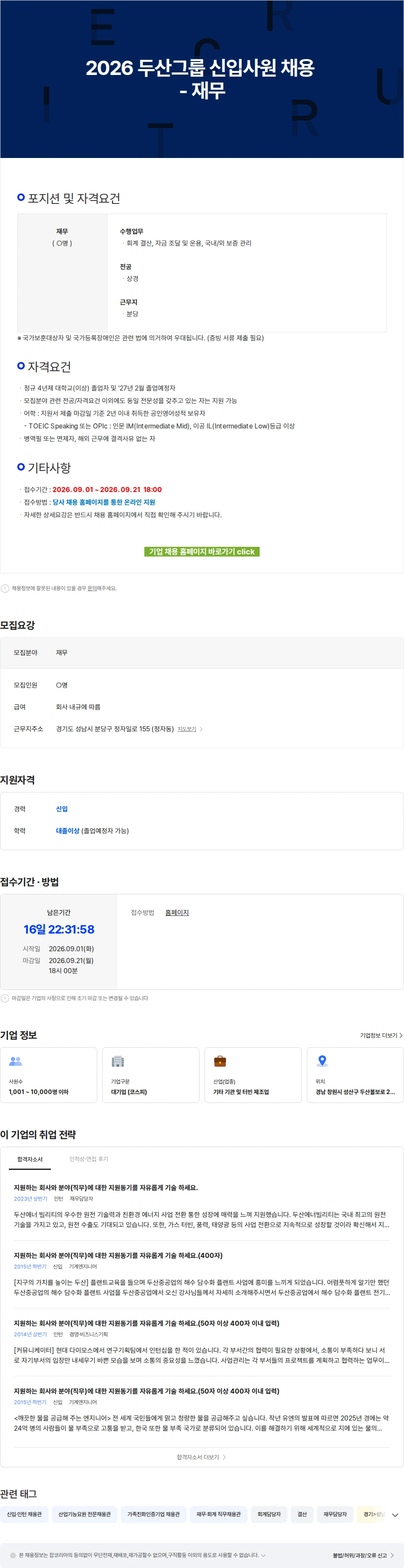Open the 2015년 하반기 신입 기계엔지니어 50자 이상 entry
404x1568 pixels.
(x=202, y=1410)
